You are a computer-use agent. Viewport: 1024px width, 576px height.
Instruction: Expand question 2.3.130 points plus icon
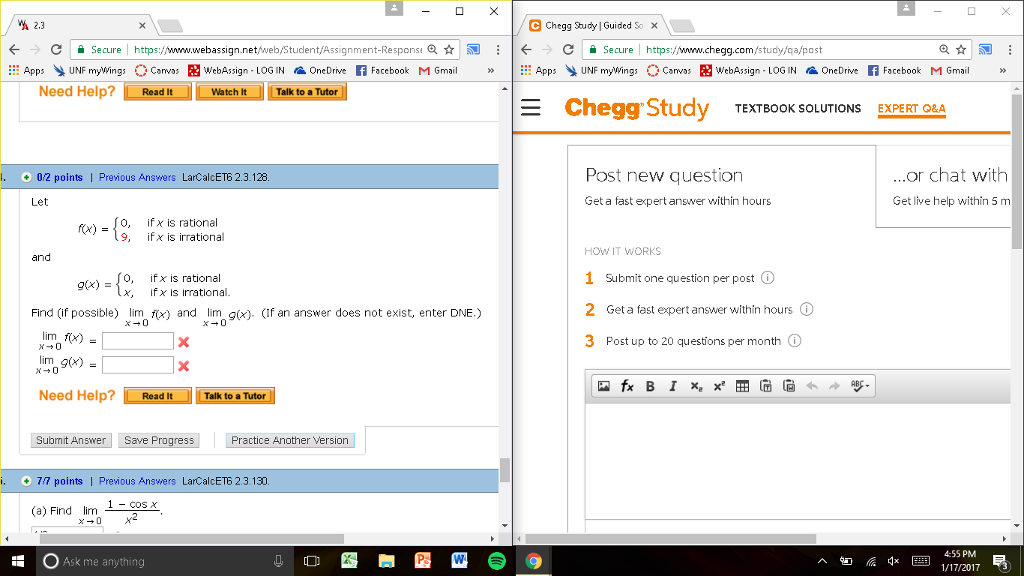25,481
